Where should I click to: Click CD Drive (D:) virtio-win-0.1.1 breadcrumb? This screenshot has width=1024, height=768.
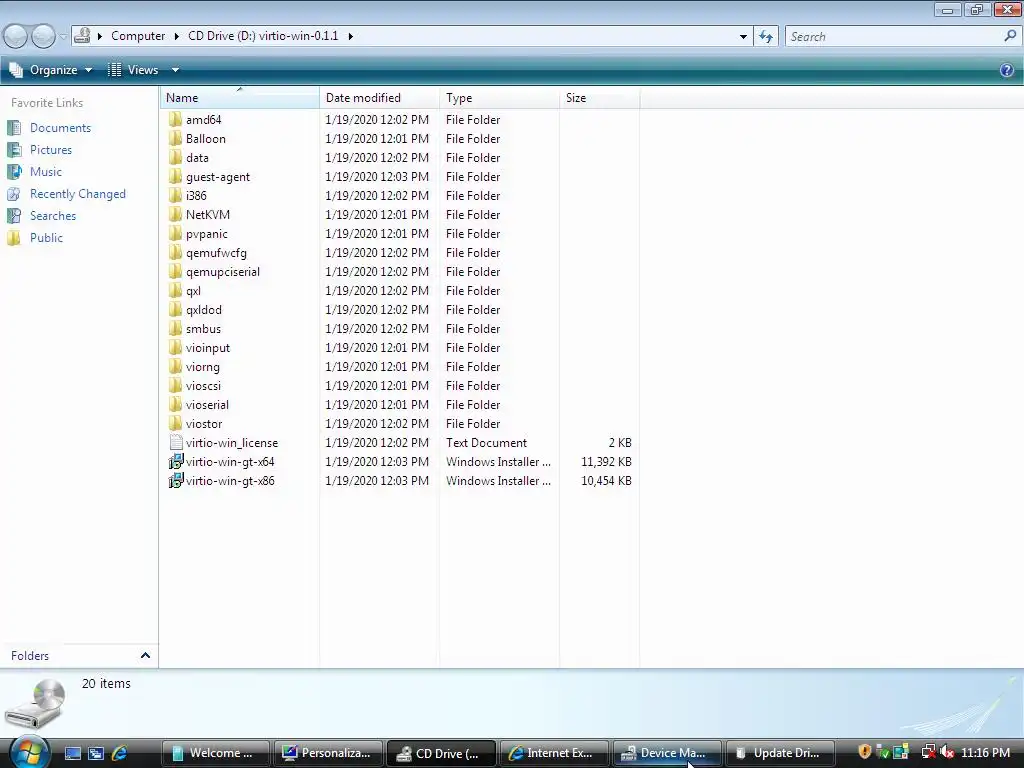[x=263, y=36]
